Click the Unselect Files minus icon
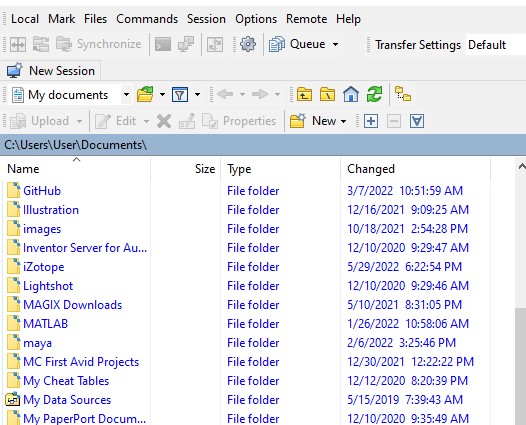Screen dimensions: 526x425 point(394,121)
